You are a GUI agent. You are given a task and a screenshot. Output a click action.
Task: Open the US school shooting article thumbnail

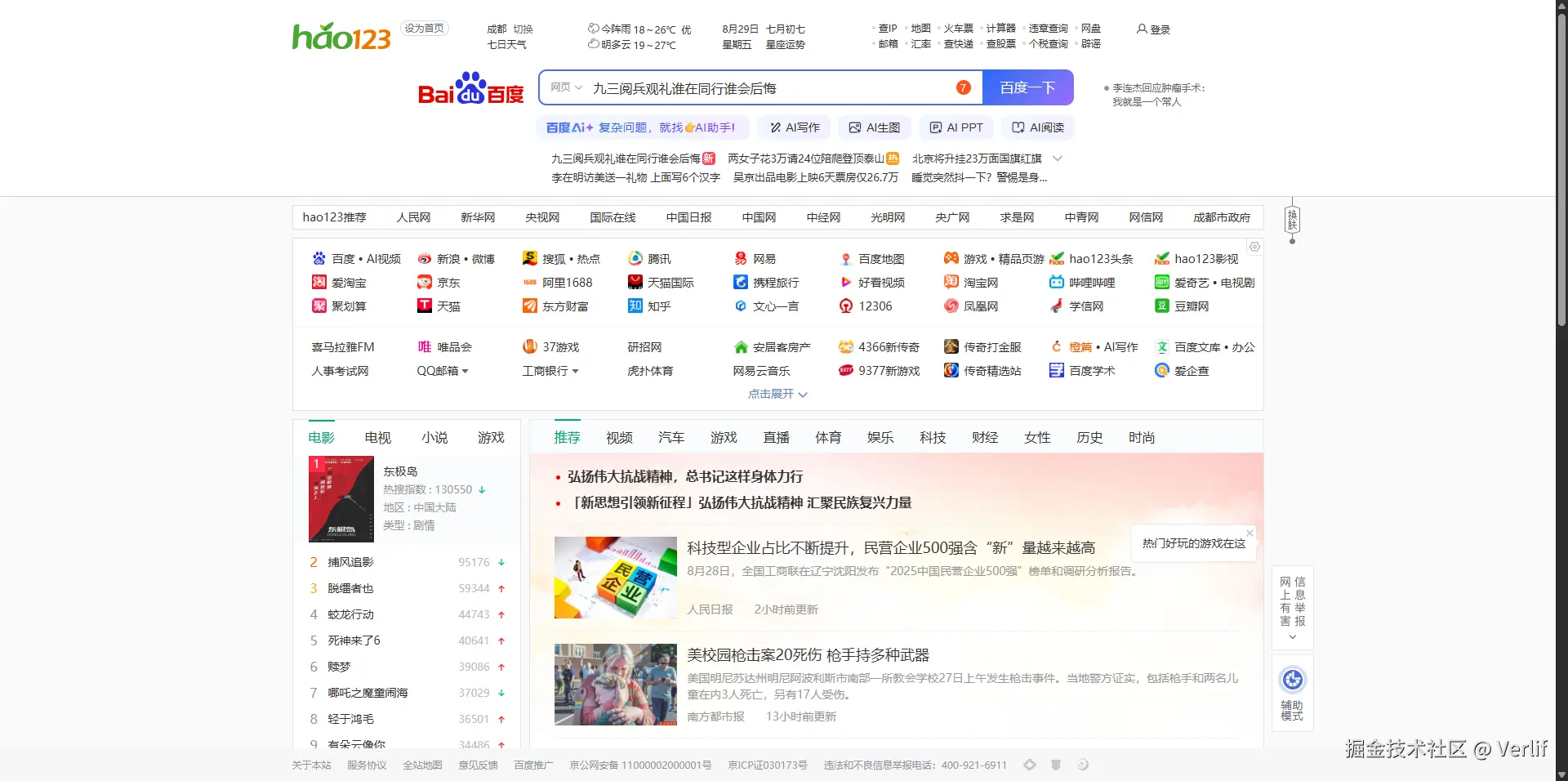[616, 685]
